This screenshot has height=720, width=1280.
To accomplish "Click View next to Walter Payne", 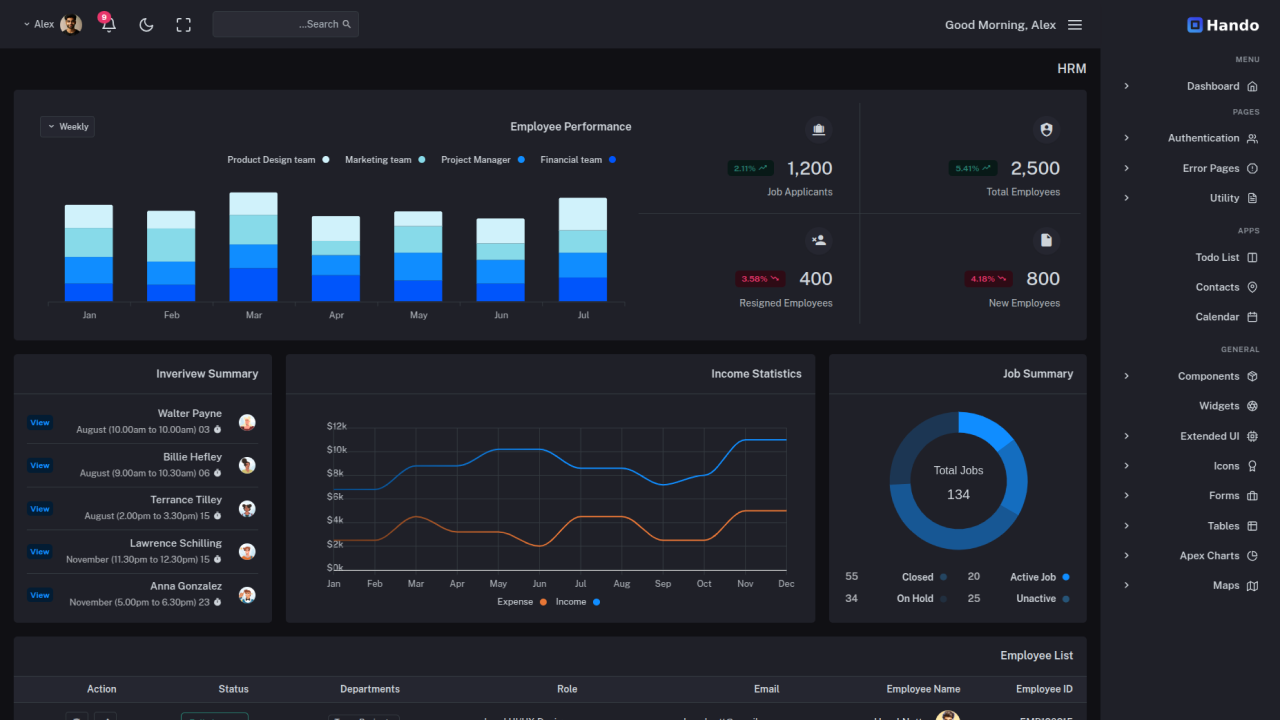I will point(40,422).
